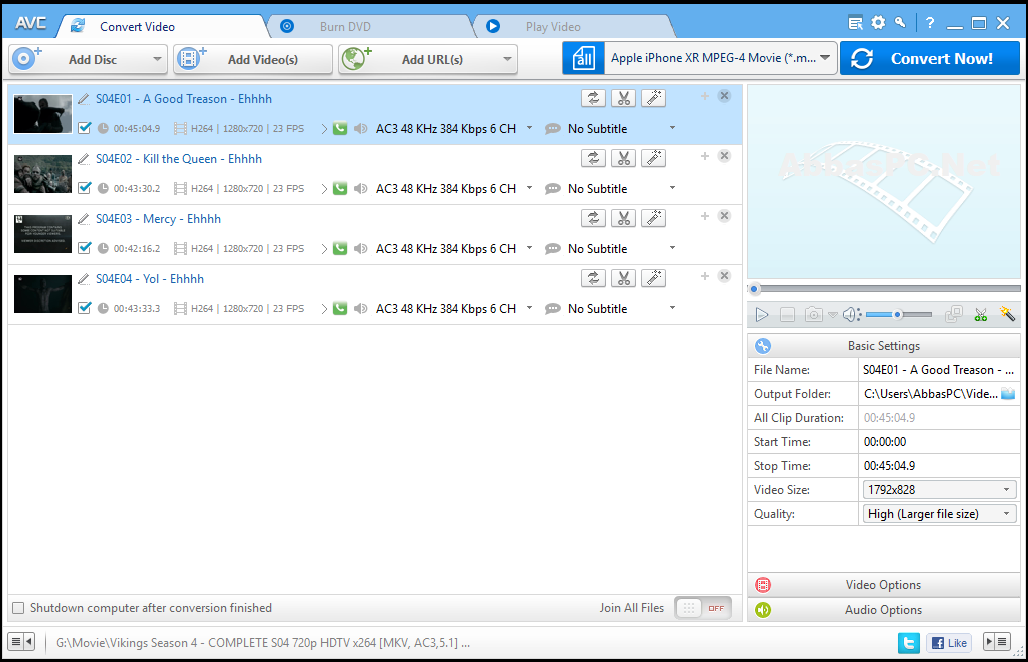Take a snapshot with the camera icon
The width and height of the screenshot is (1028, 662).
point(814,315)
